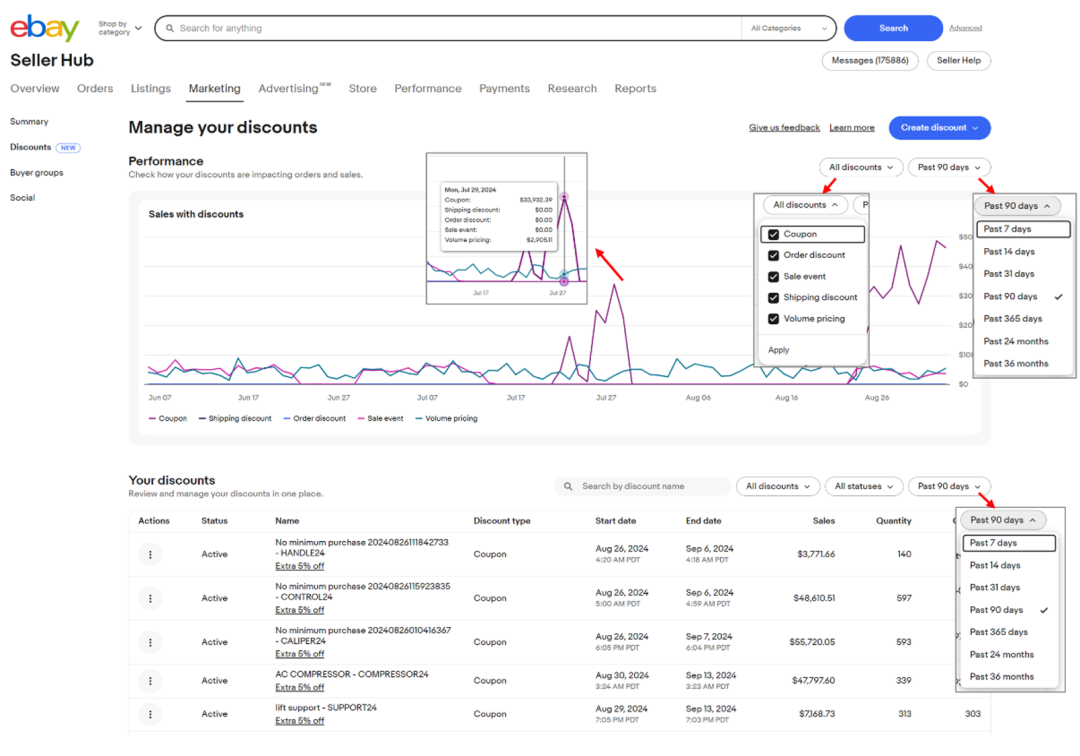
Task: Open actions menu for COMPRESSOR24 coupon row
Action: pos(150,681)
